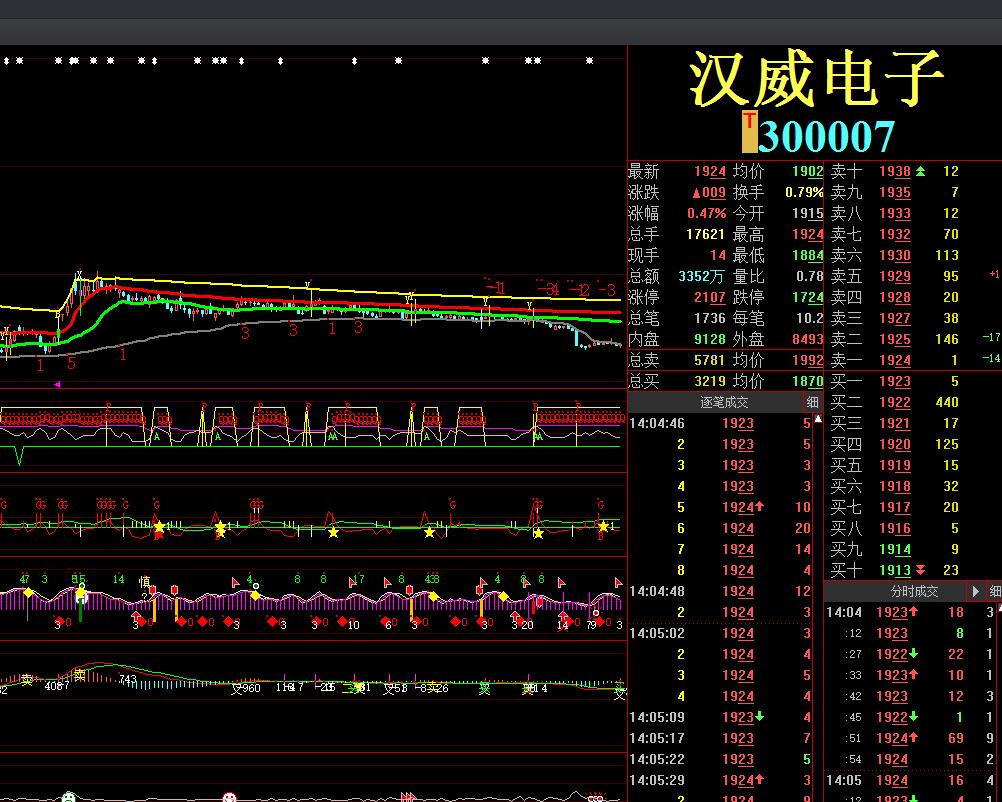Click the 细 button beside 分时成交

(994, 591)
